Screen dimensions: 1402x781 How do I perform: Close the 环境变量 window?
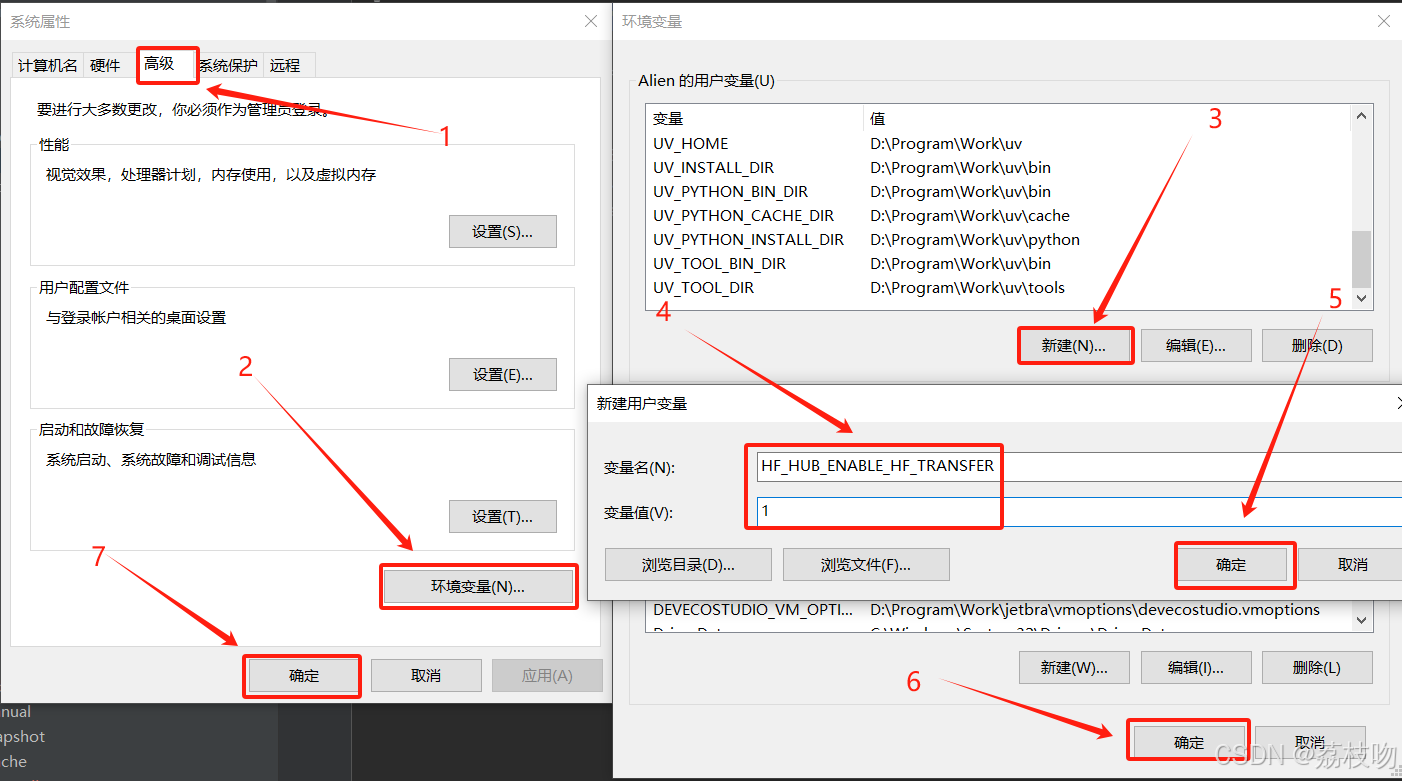[x=1384, y=20]
